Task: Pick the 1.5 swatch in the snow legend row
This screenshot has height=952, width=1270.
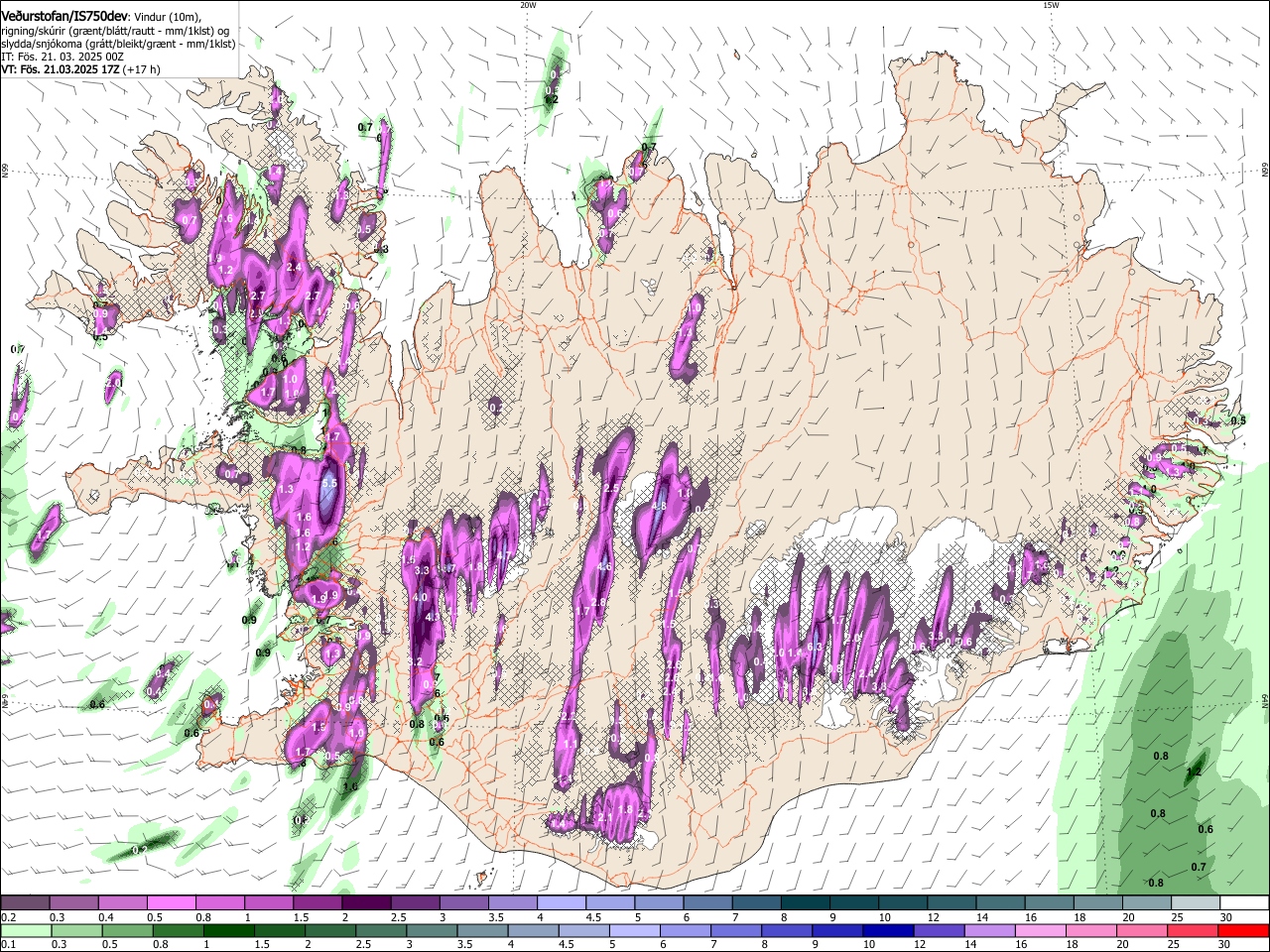Action: tap(317, 902)
